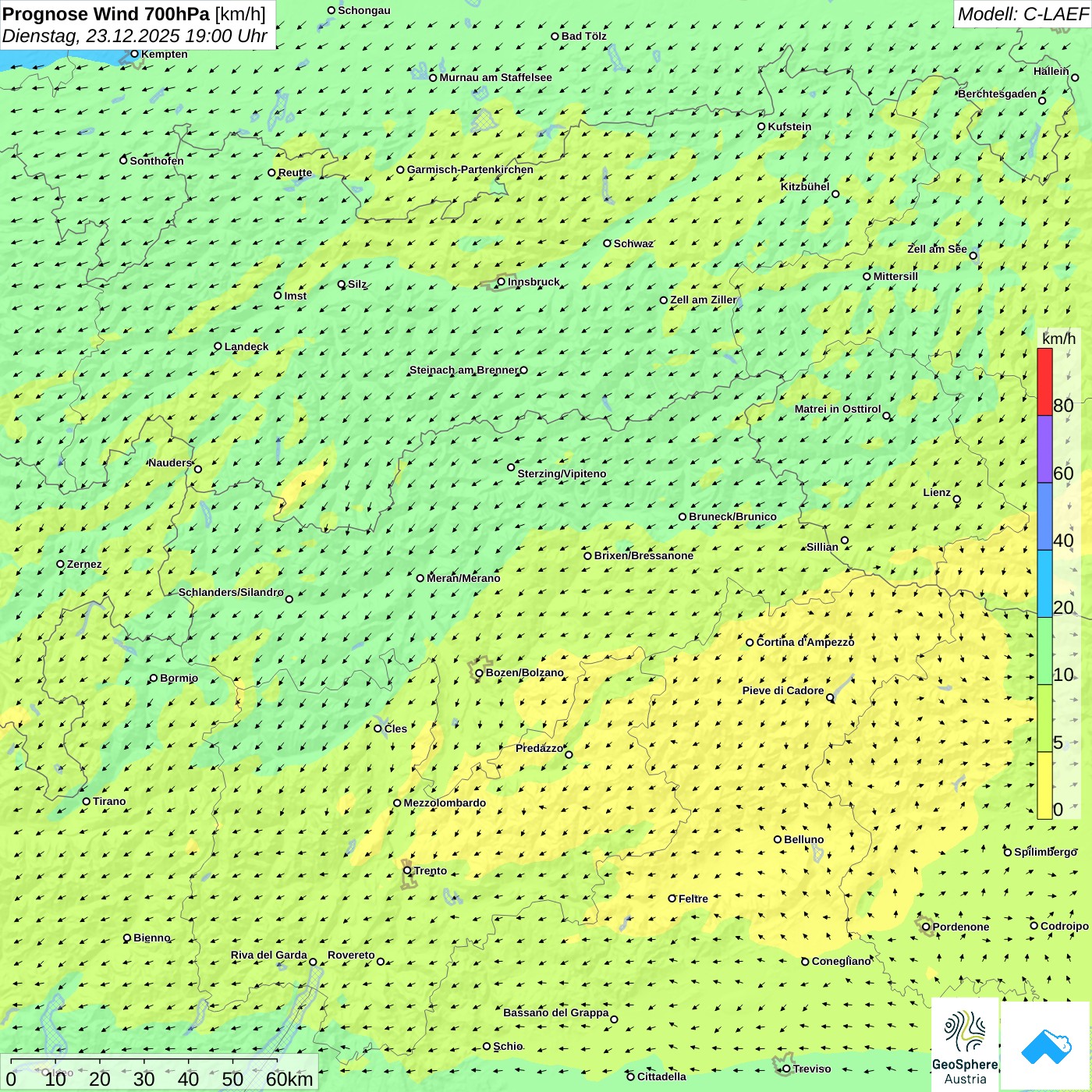Click the Trento city marker
The image size is (1092, 1092).
point(407,870)
